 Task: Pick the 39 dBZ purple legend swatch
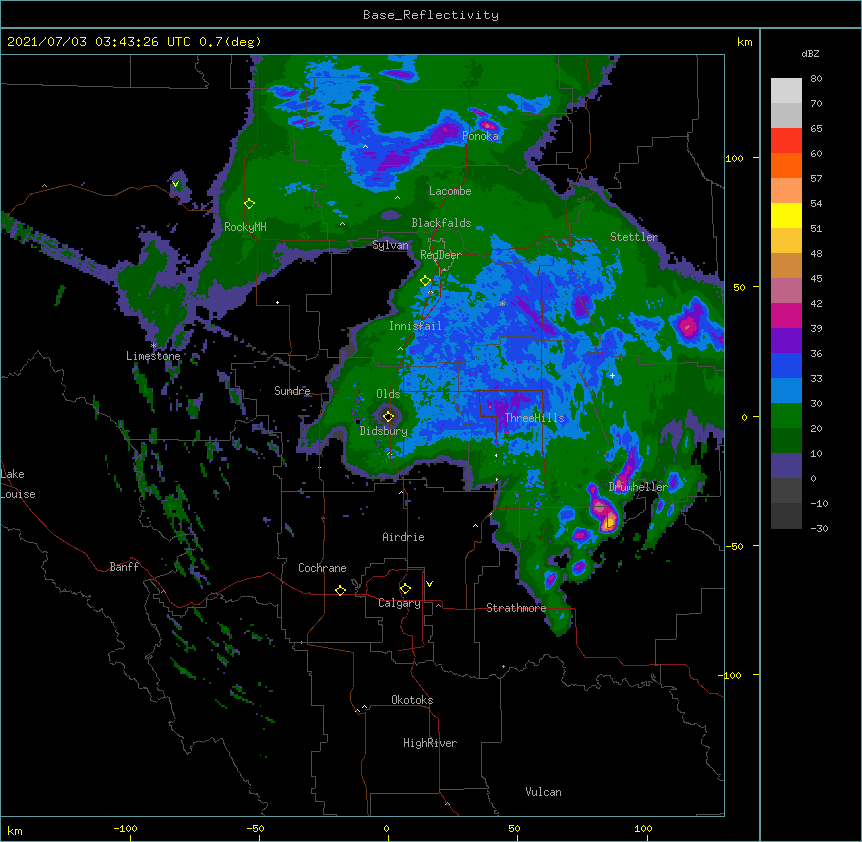pos(786,341)
